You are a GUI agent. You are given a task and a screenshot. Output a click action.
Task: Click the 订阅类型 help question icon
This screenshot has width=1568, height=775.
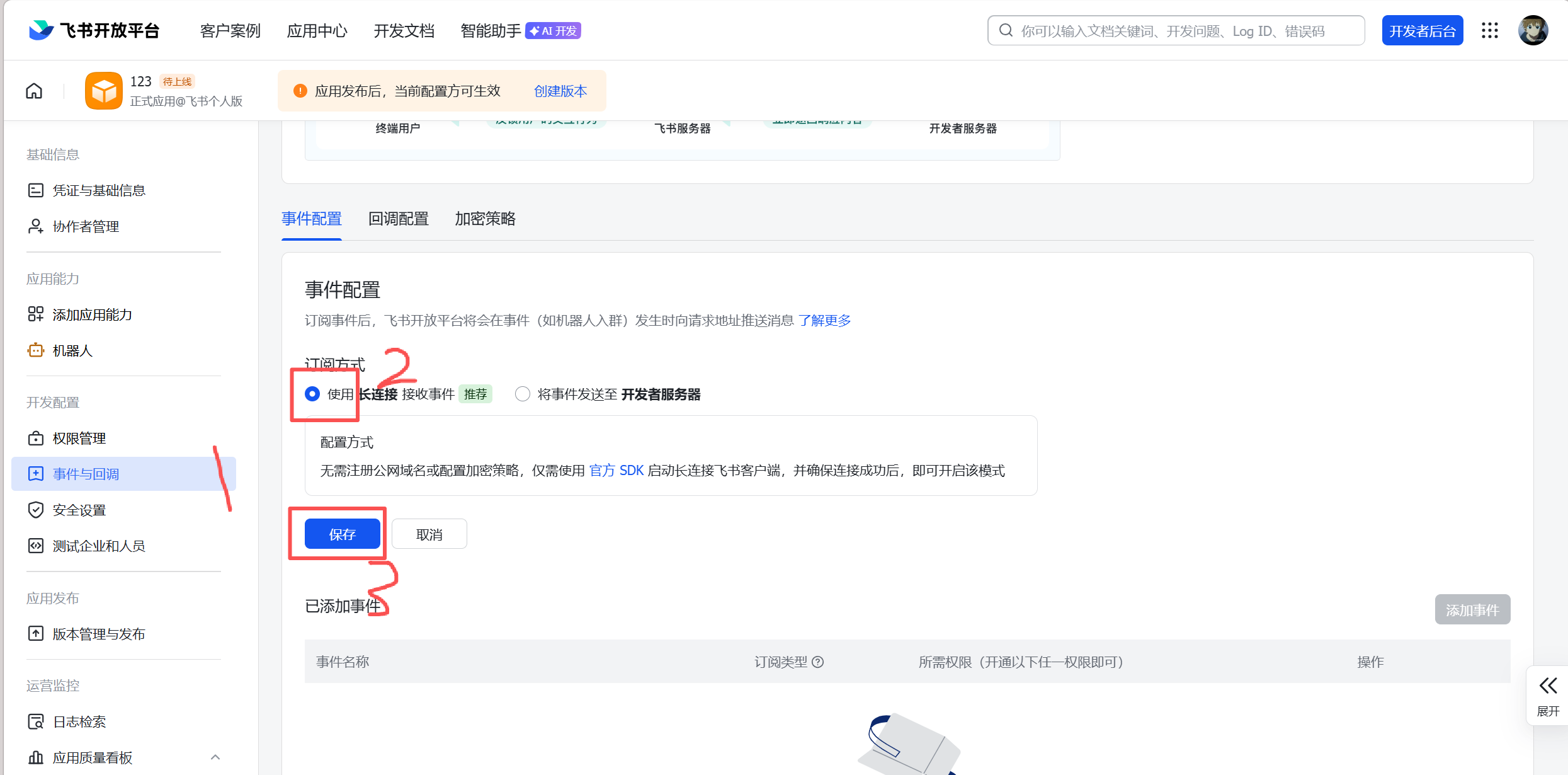click(x=818, y=662)
